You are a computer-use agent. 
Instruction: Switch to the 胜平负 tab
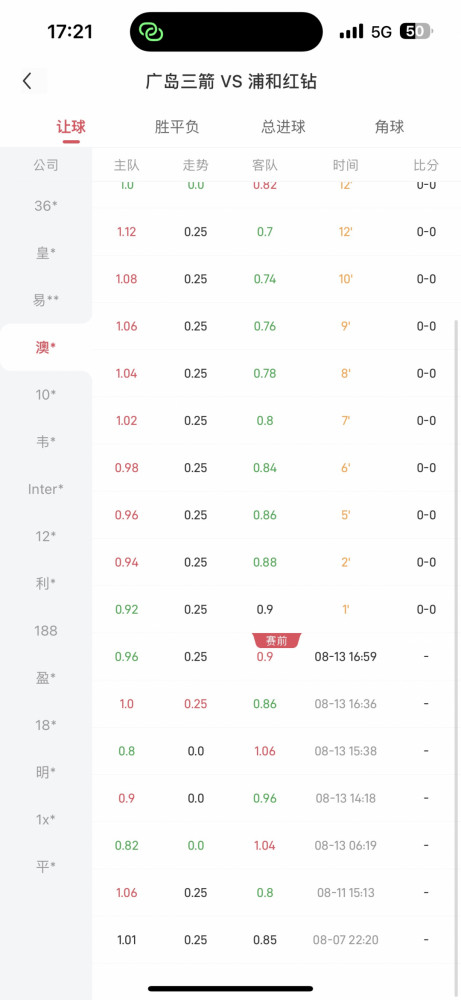(x=177, y=127)
